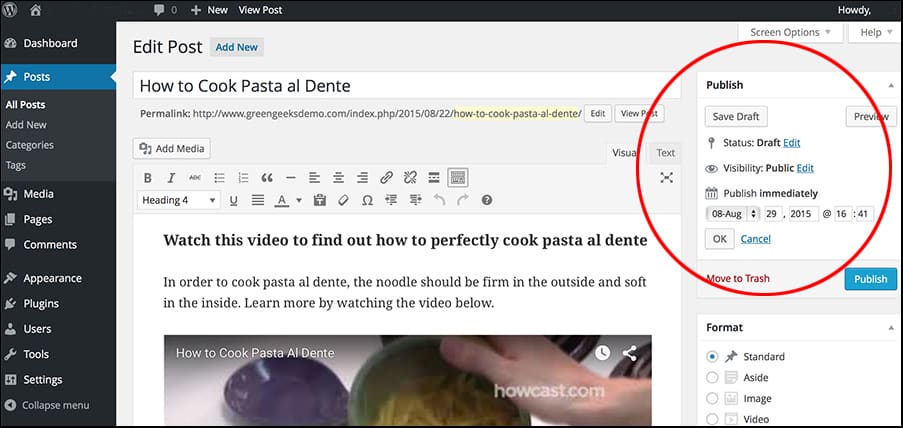Apply strikethrough formatting
Screen dimensions: 903x428
(x=195, y=178)
